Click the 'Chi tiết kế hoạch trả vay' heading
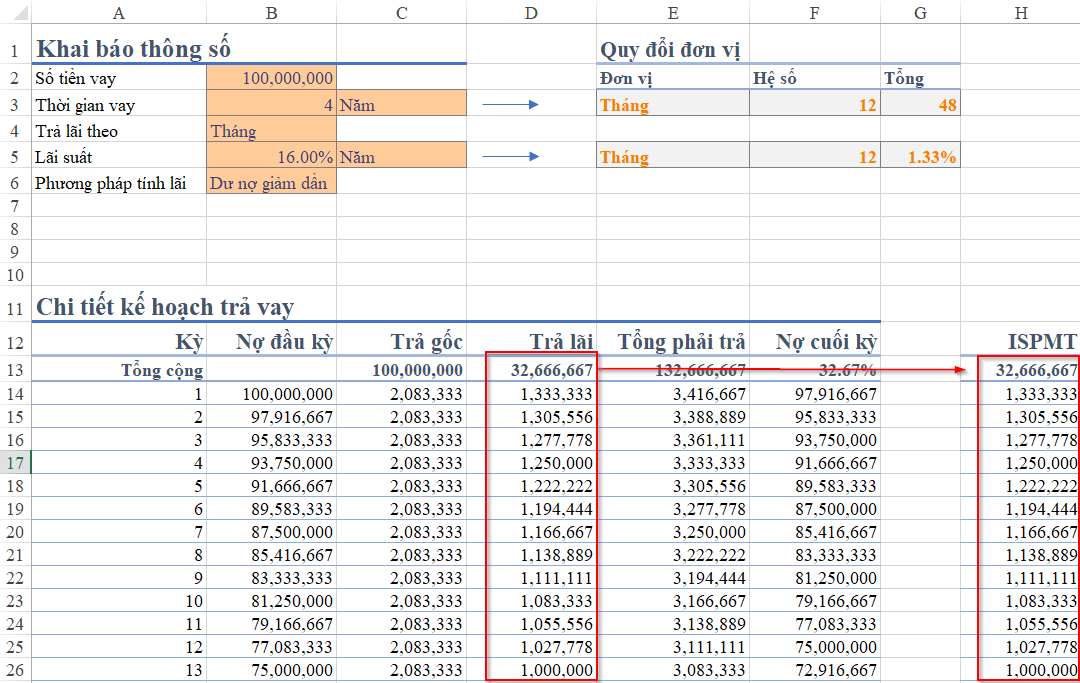Image resolution: width=1080 pixels, height=683 pixels. [x=165, y=306]
